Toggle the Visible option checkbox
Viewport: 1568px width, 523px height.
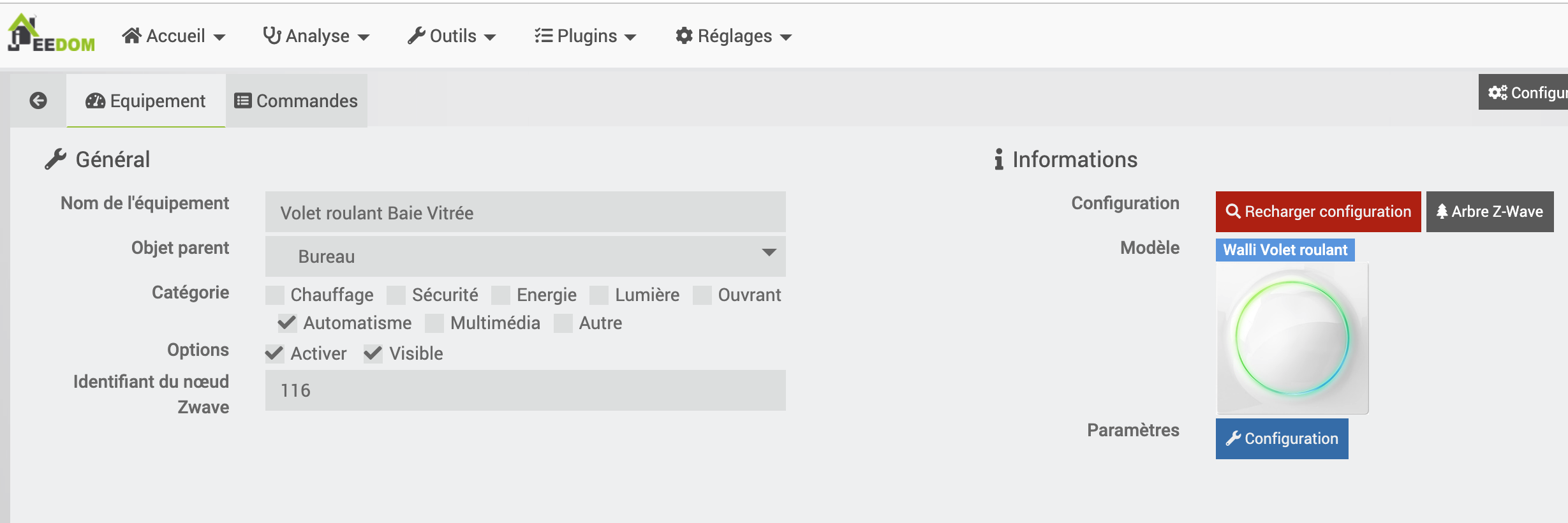(373, 353)
